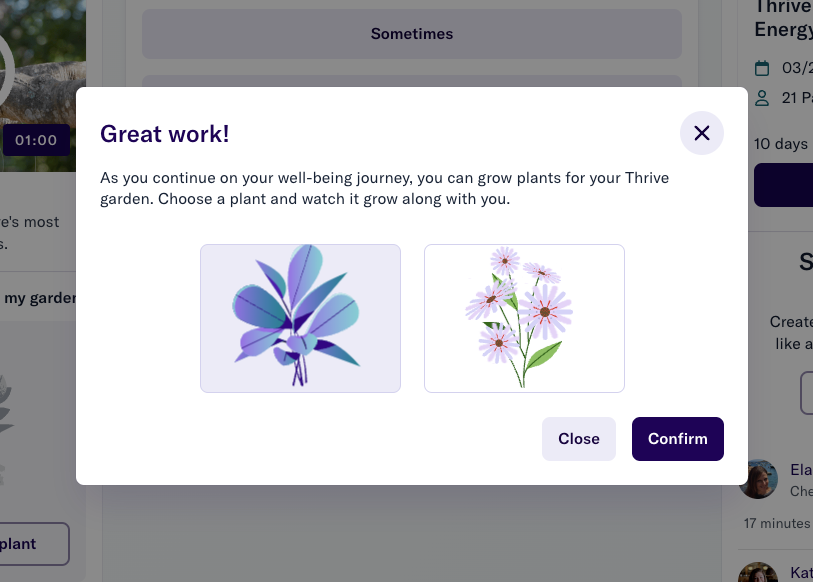This screenshot has width=813, height=582.
Task: Click the calendar date icon
Action: [762, 68]
